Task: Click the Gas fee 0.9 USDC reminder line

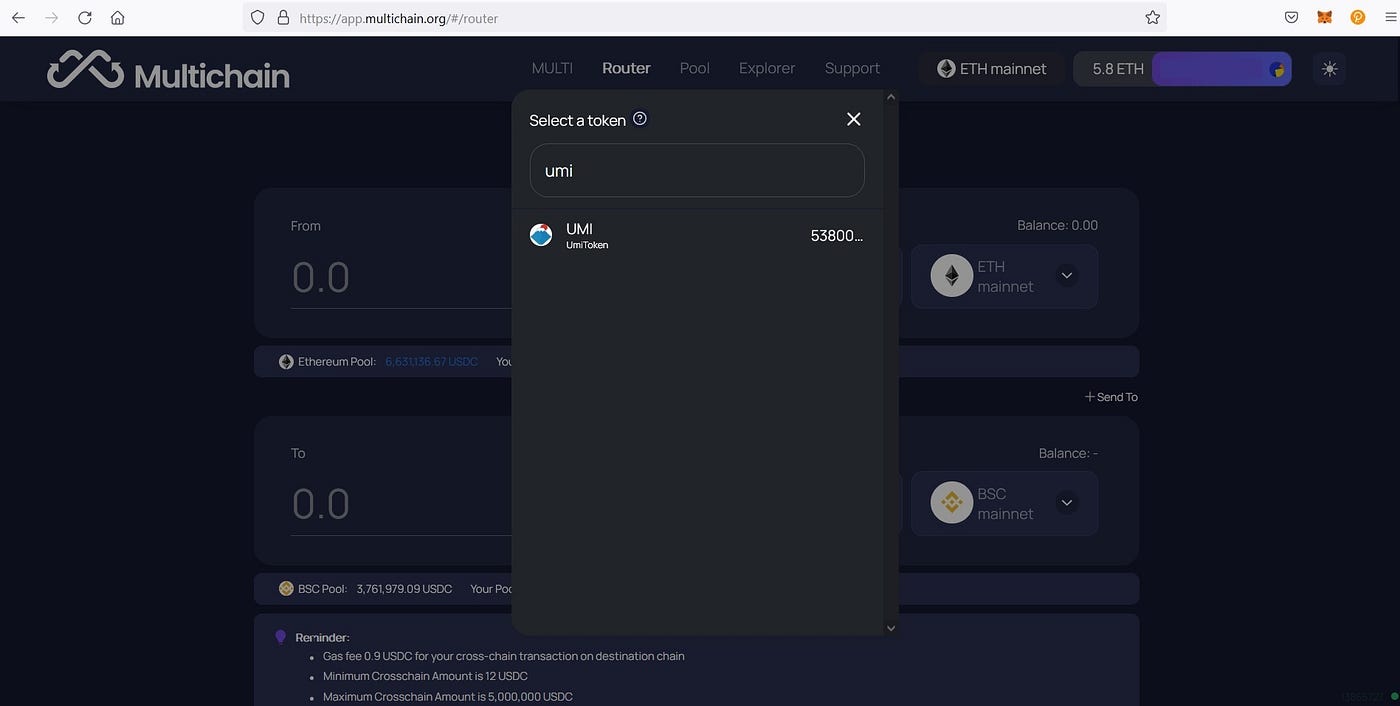Action: point(504,656)
